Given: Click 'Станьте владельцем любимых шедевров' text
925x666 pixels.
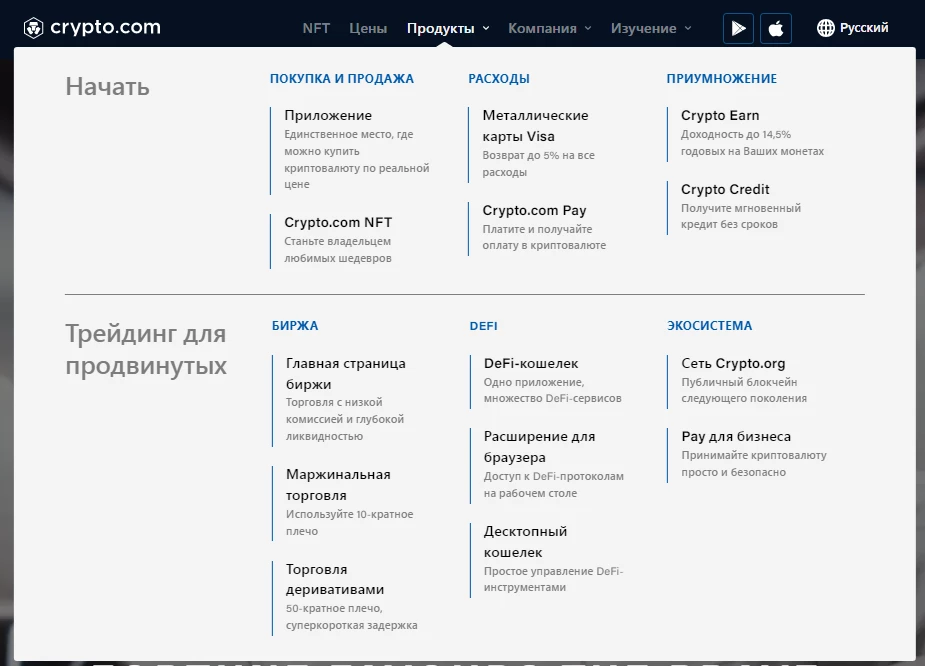Looking at the screenshot, I should 338,250.
